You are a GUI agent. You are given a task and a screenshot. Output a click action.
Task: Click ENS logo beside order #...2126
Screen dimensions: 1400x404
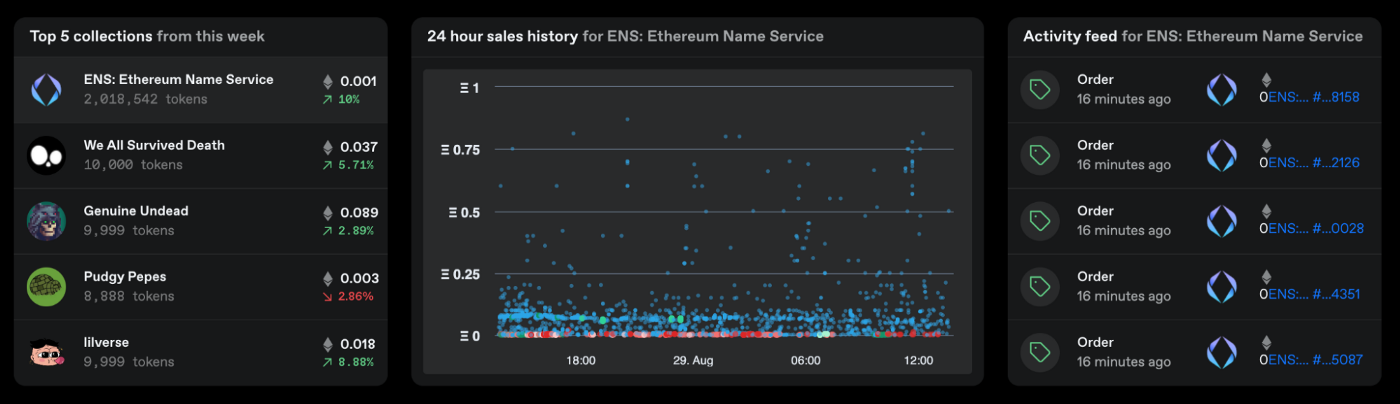[1222, 156]
